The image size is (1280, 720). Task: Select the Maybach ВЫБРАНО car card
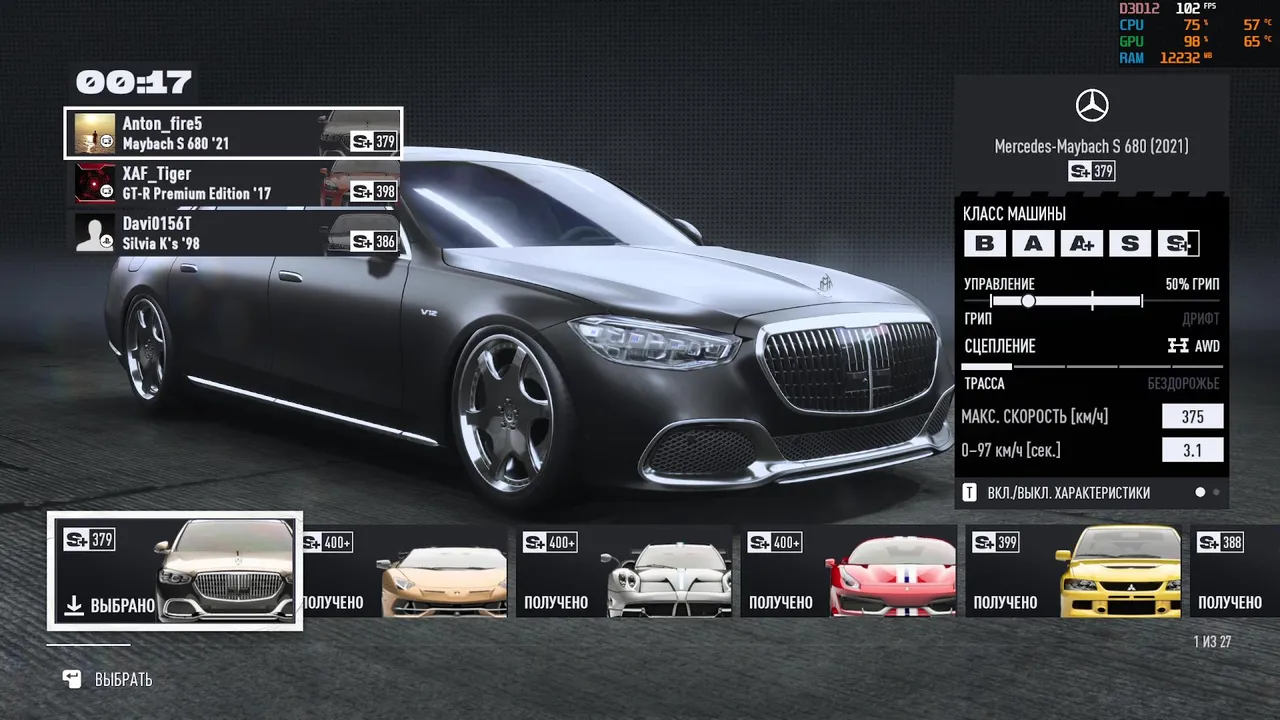tap(175, 571)
